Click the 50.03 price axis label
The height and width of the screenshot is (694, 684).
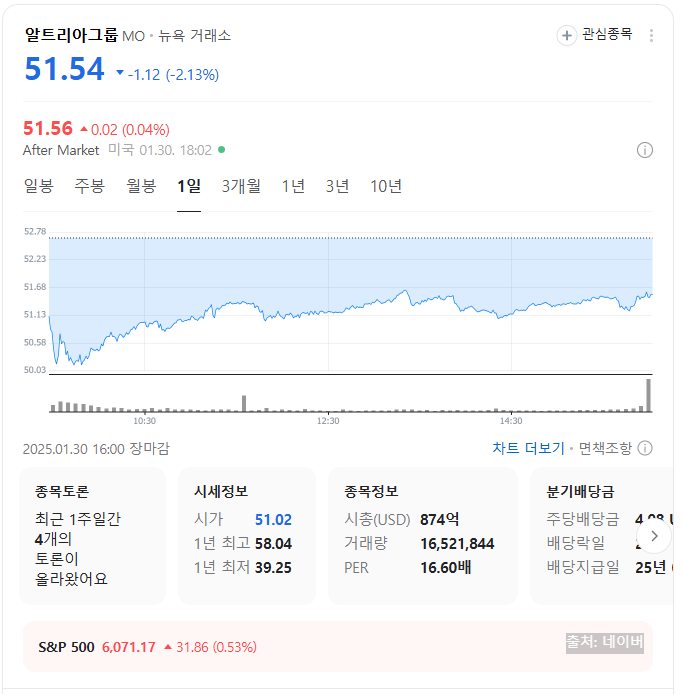tap(35, 370)
